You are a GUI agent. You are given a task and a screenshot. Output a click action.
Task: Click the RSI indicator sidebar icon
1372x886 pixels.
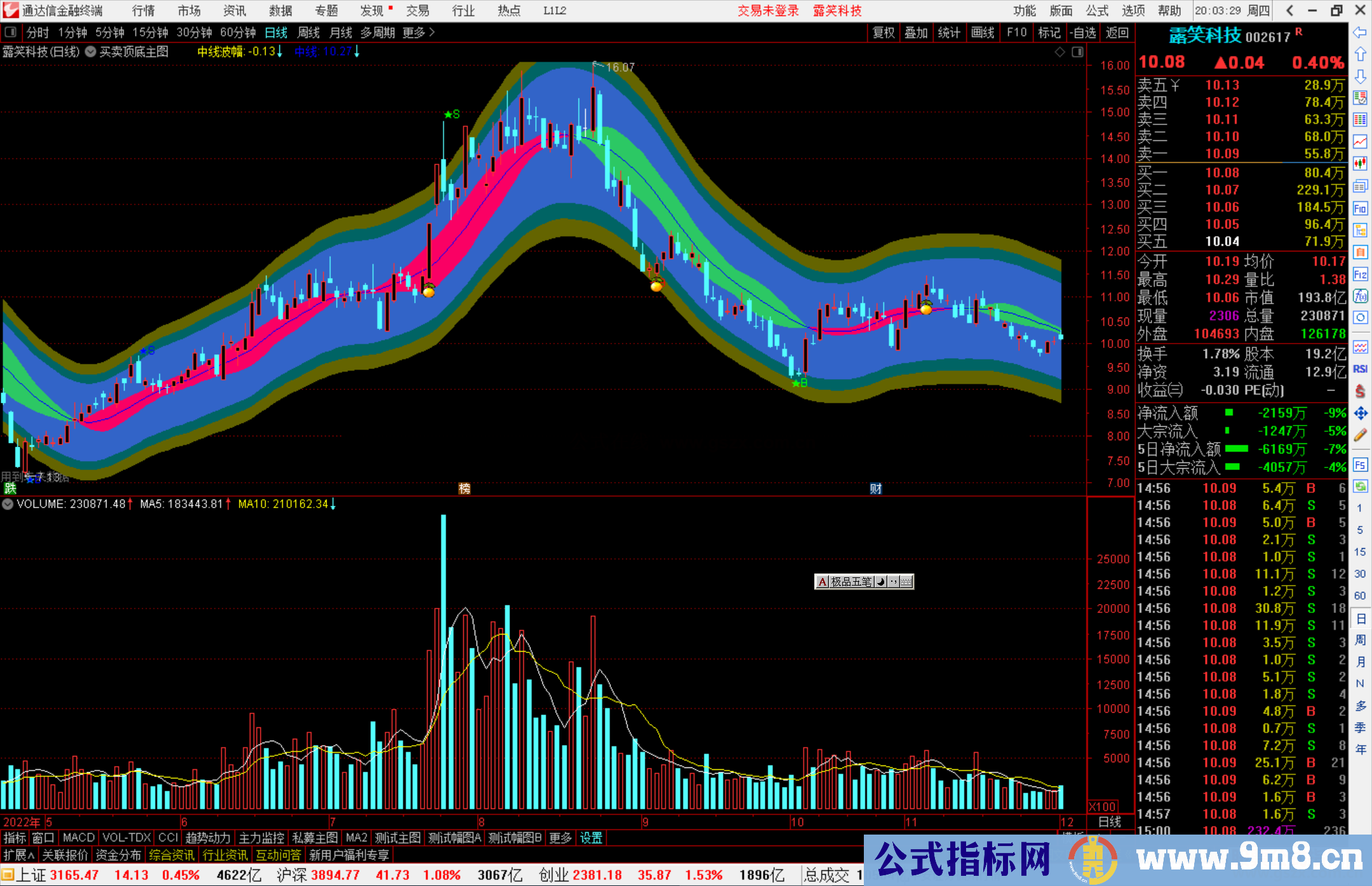tap(1360, 369)
